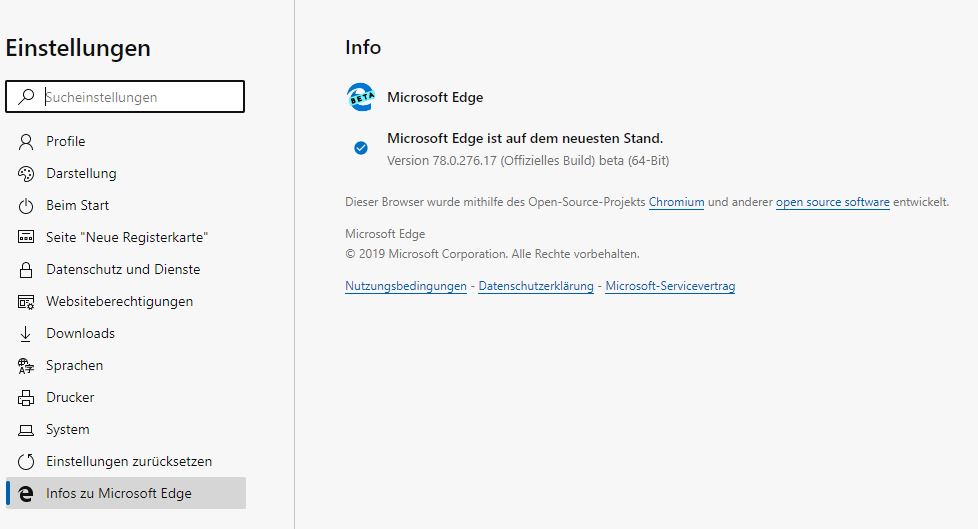Click the Einstellungen heading
The height and width of the screenshot is (529, 978).
point(78,49)
